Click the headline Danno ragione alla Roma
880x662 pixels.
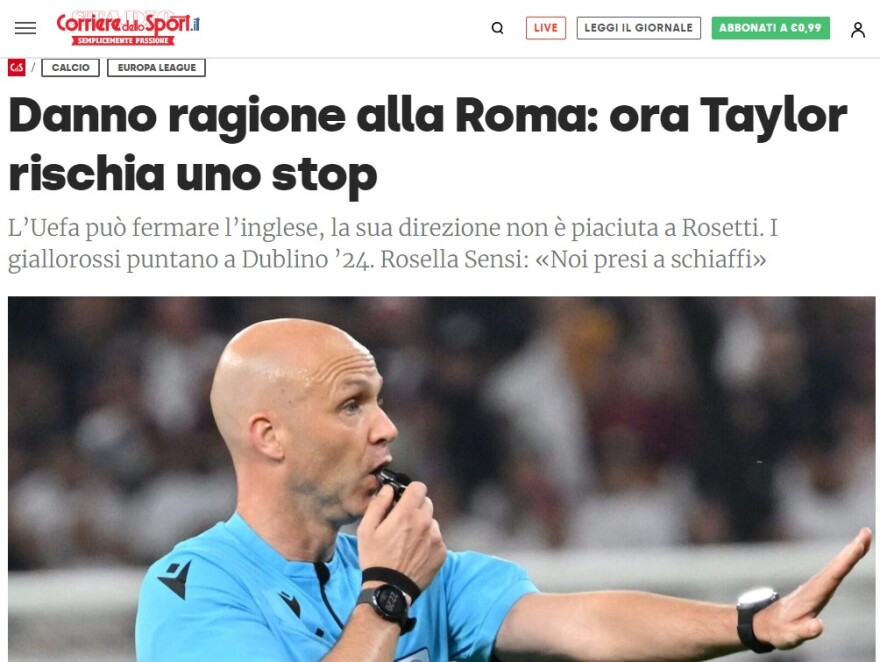304,116
